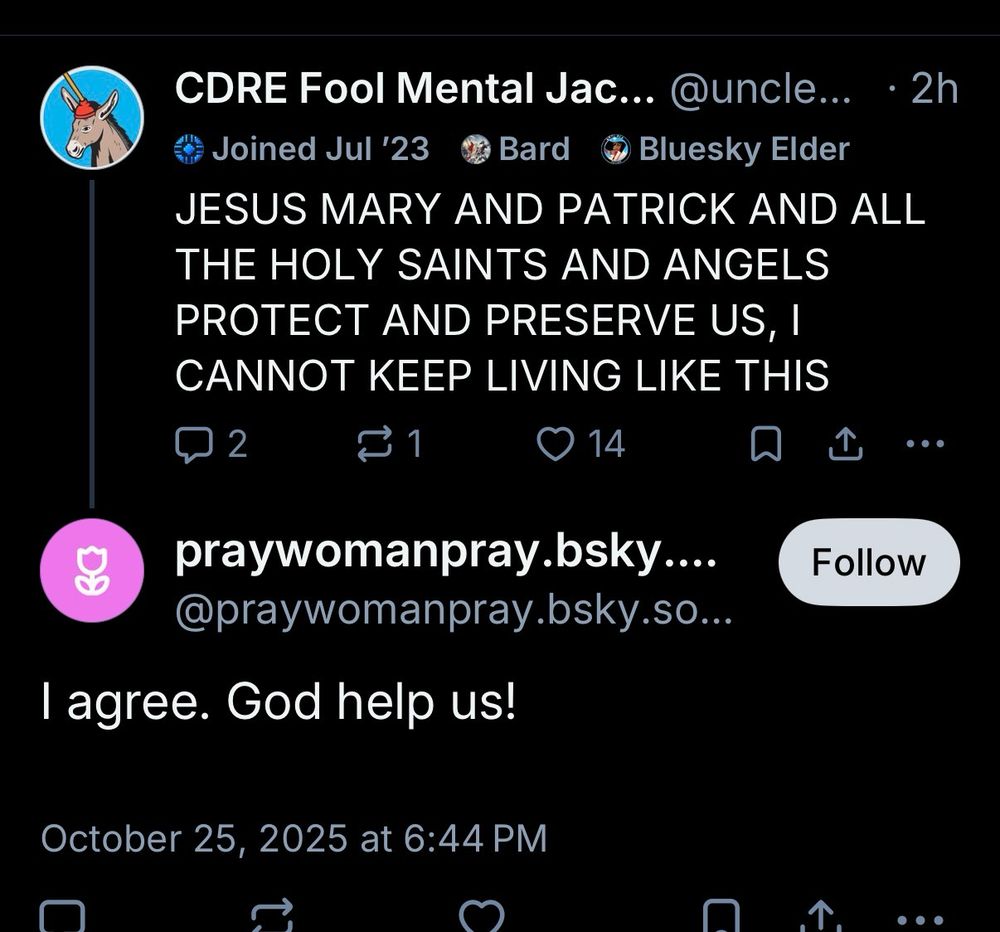This screenshot has height=932, width=1000.
Task: Expand the truncated @uncle handle
Action: (761, 88)
